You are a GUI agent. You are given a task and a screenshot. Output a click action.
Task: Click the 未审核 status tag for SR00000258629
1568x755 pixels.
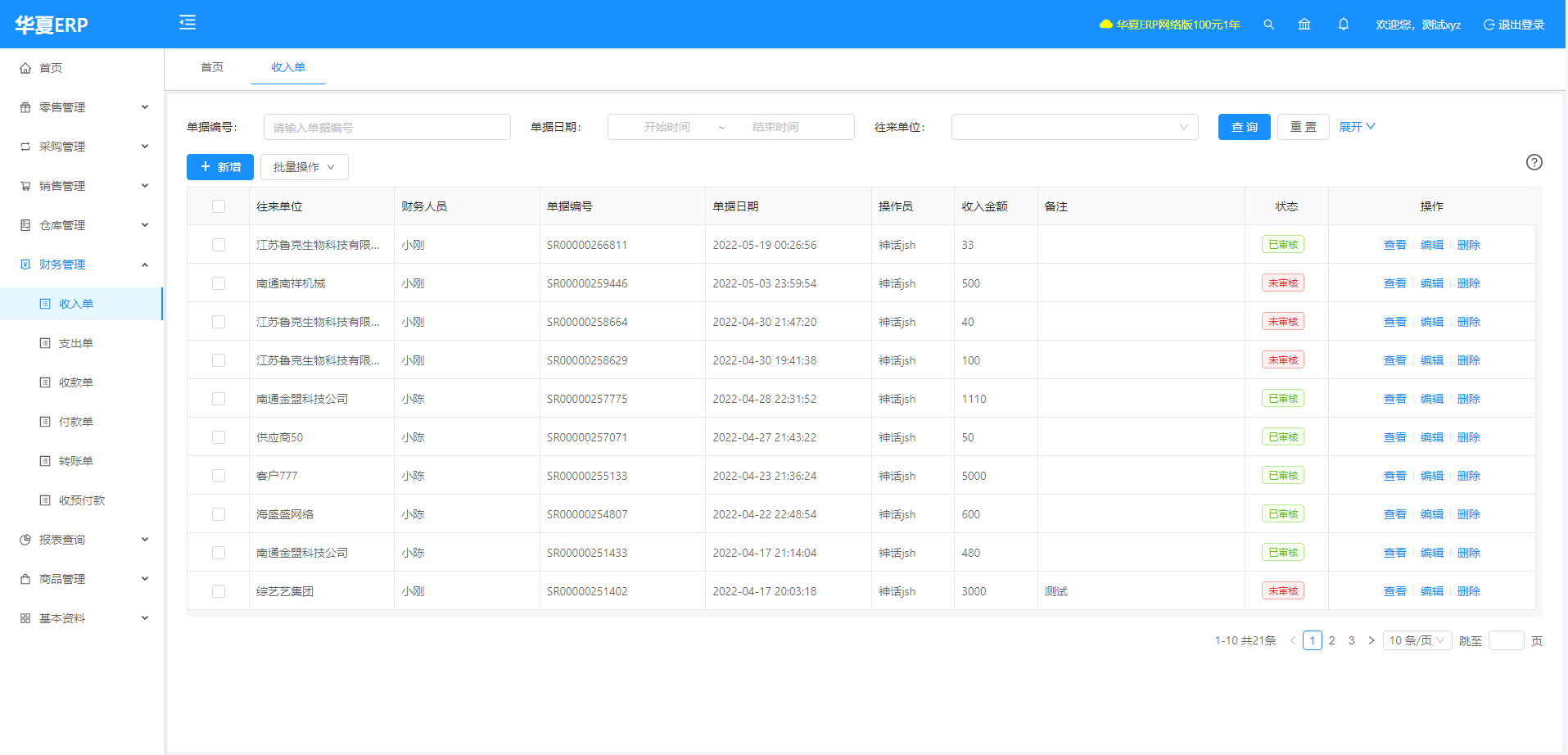pos(1283,360)
